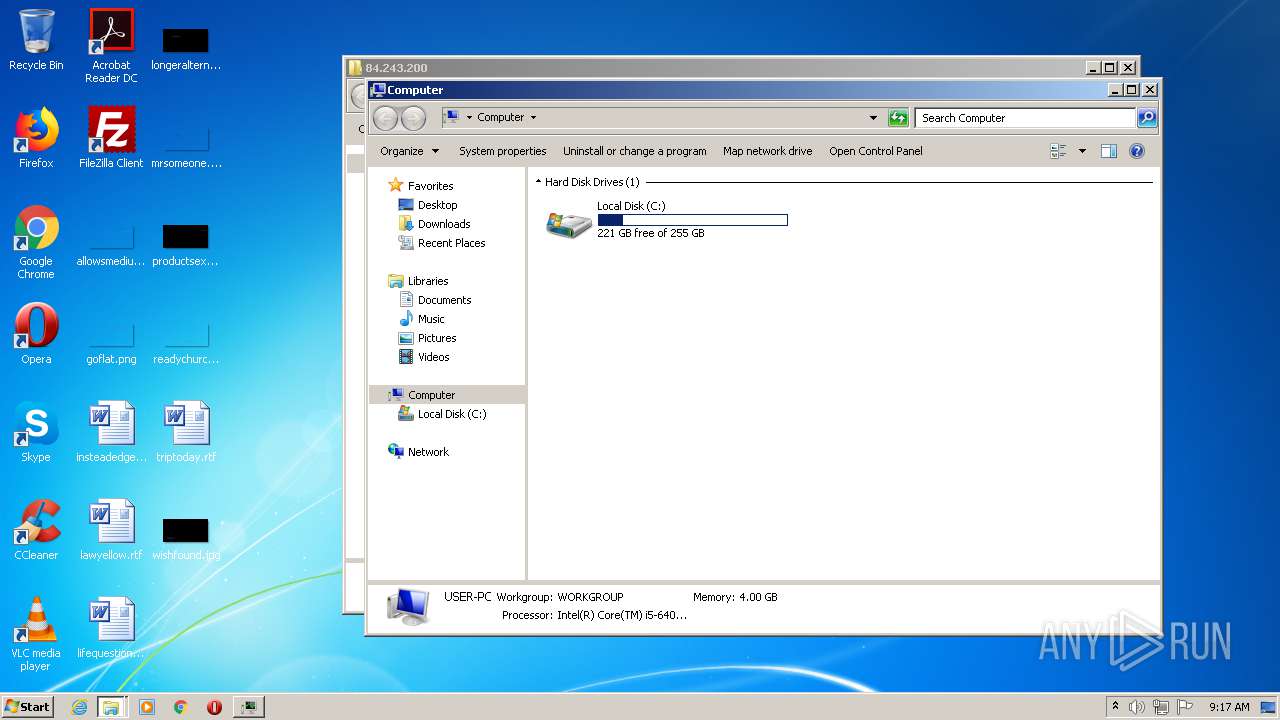The height and width of the screenshot is (720, 1280).
Task: Select the lifequestion document on desktop
Action: pos(111,628)
